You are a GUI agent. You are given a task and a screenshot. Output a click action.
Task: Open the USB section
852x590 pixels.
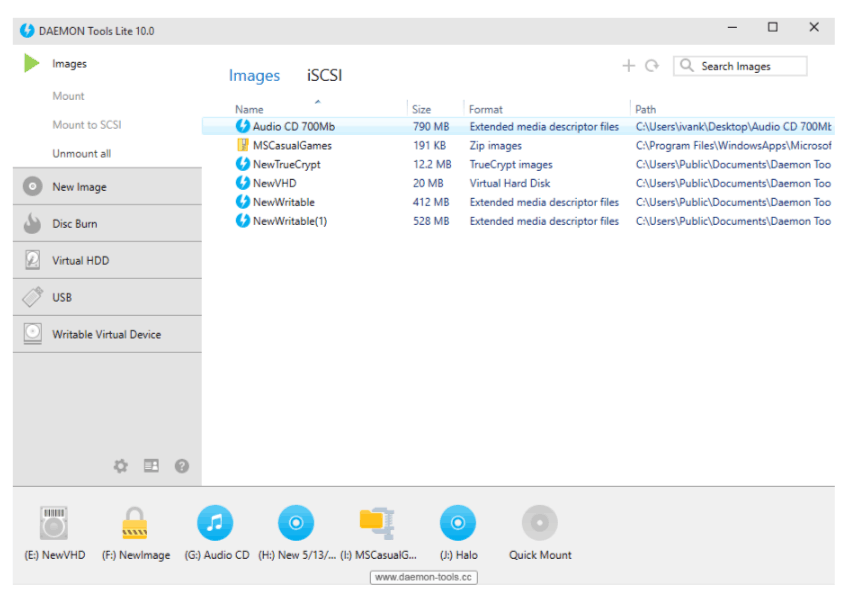pyautogui.click(x=107, y=297)
